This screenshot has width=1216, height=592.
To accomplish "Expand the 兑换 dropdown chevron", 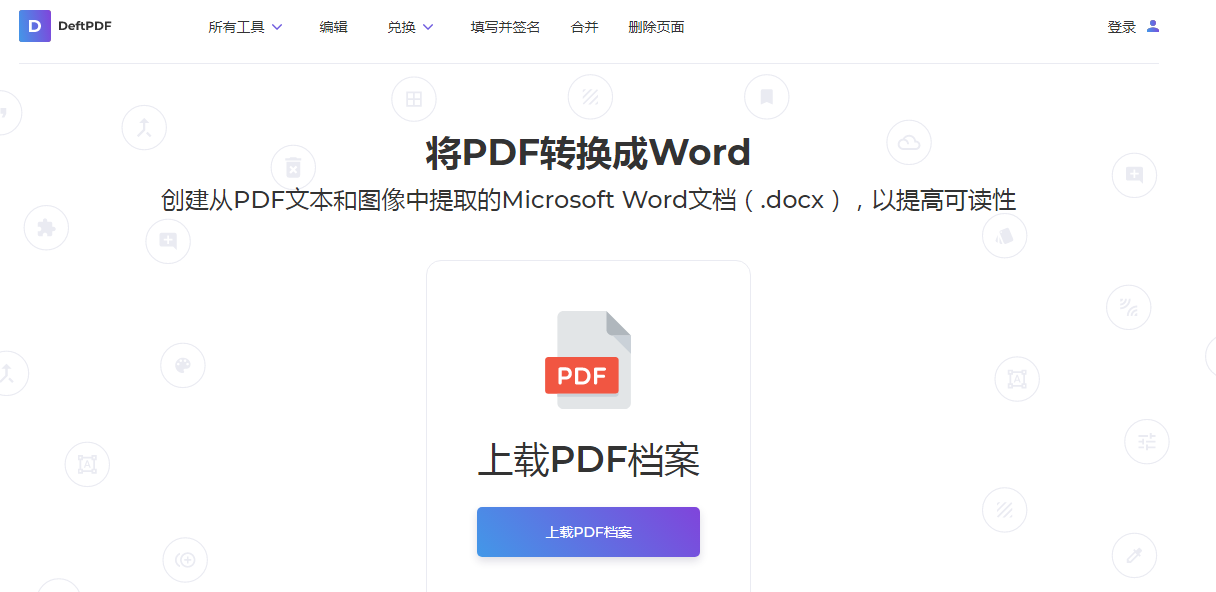I will [428, 27].
